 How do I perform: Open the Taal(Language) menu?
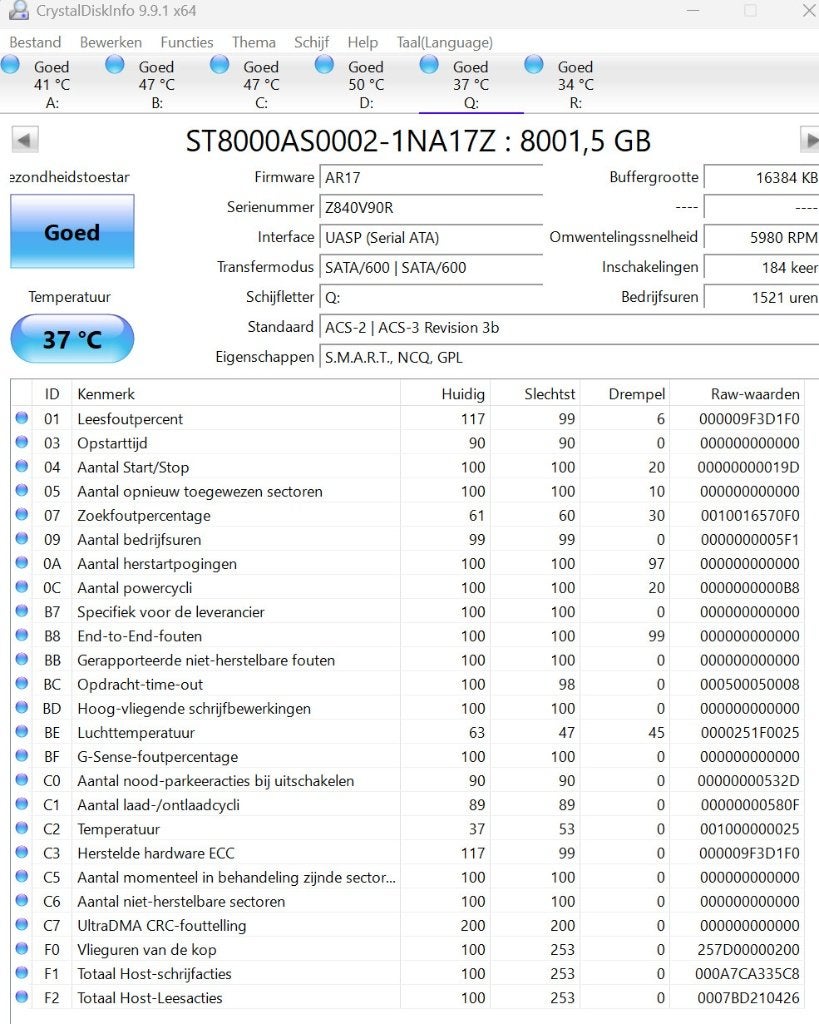click(x=444, y=42)
